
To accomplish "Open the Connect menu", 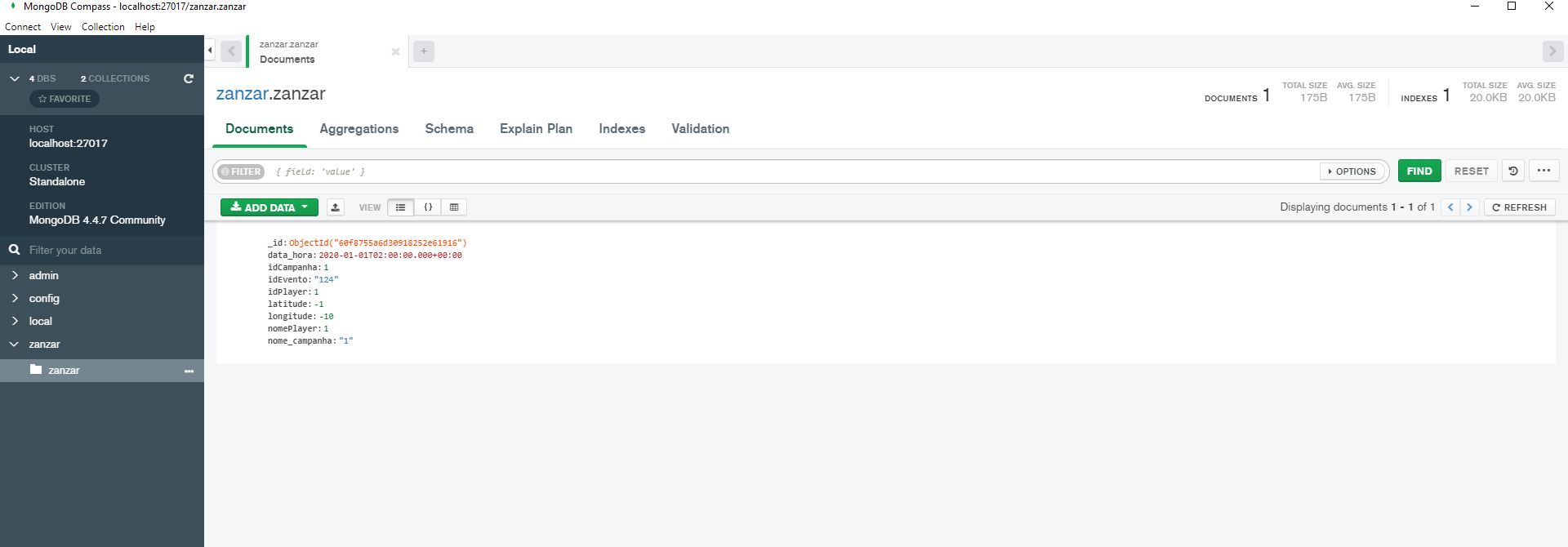I will (23, 27).
